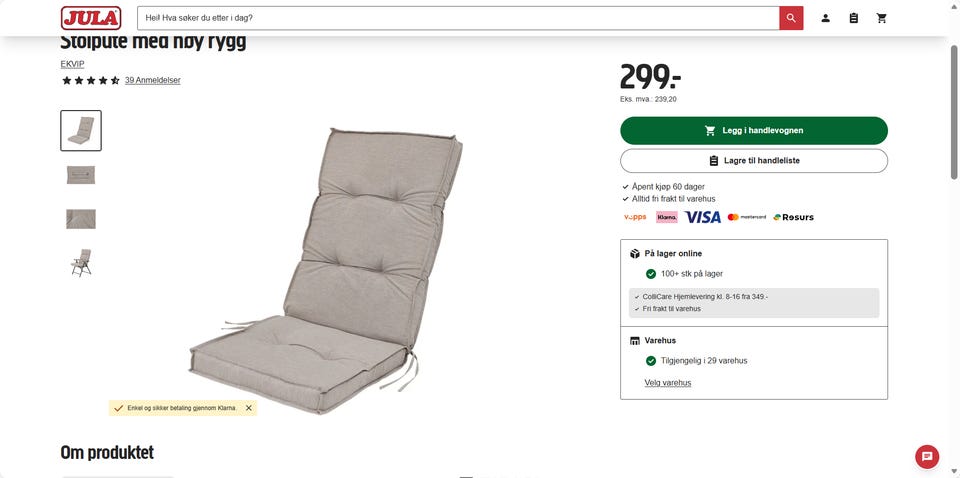
Task: Open the shopping list clipboard icon
Action: (x=853, y=18)
